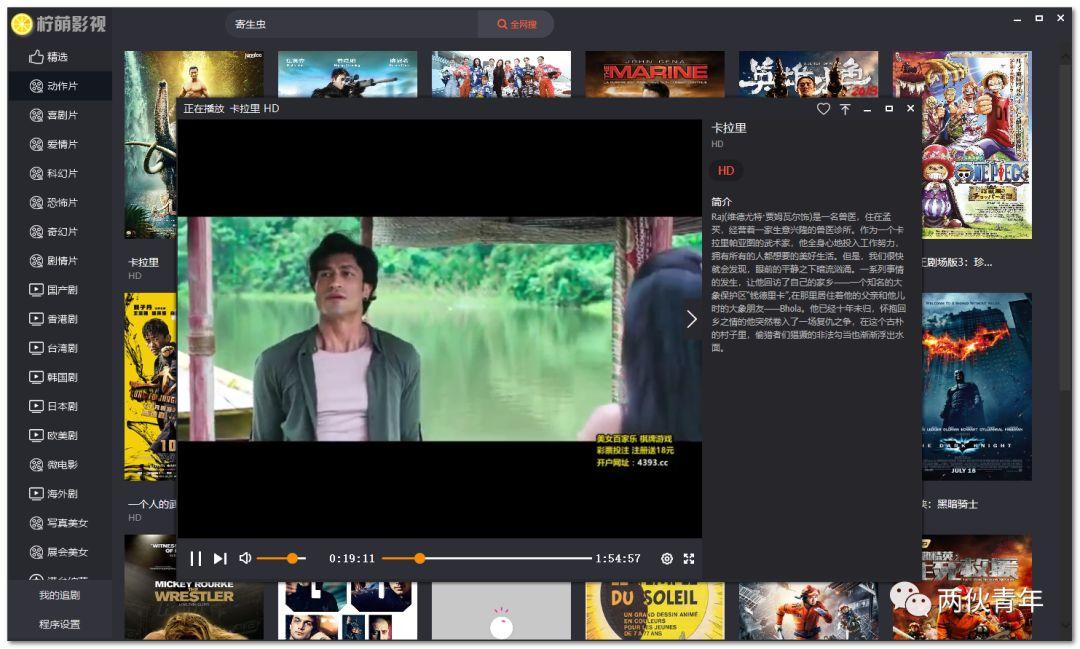This screenshot has height=649, width=1080.
Task: Pause the playing video
Action: tap(196, 559)
